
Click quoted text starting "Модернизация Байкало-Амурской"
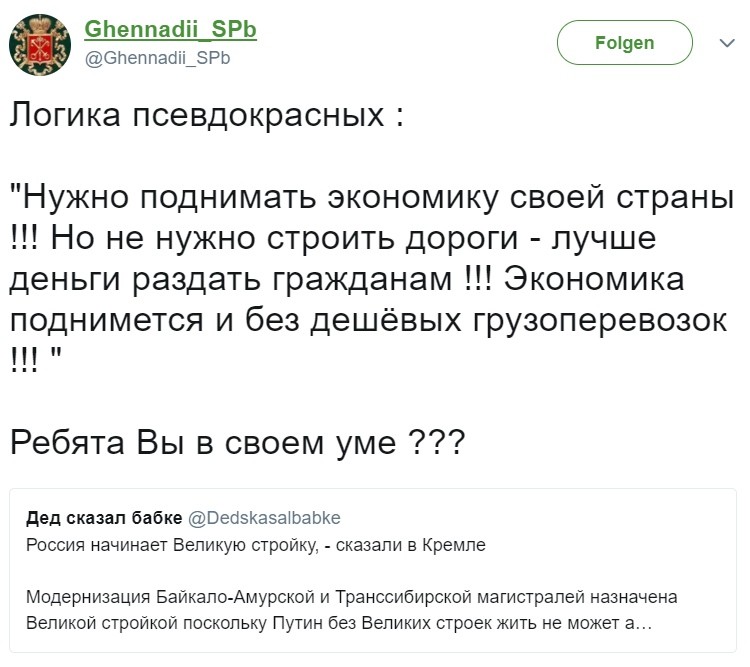pyautogui.click(x=352, y=598)
